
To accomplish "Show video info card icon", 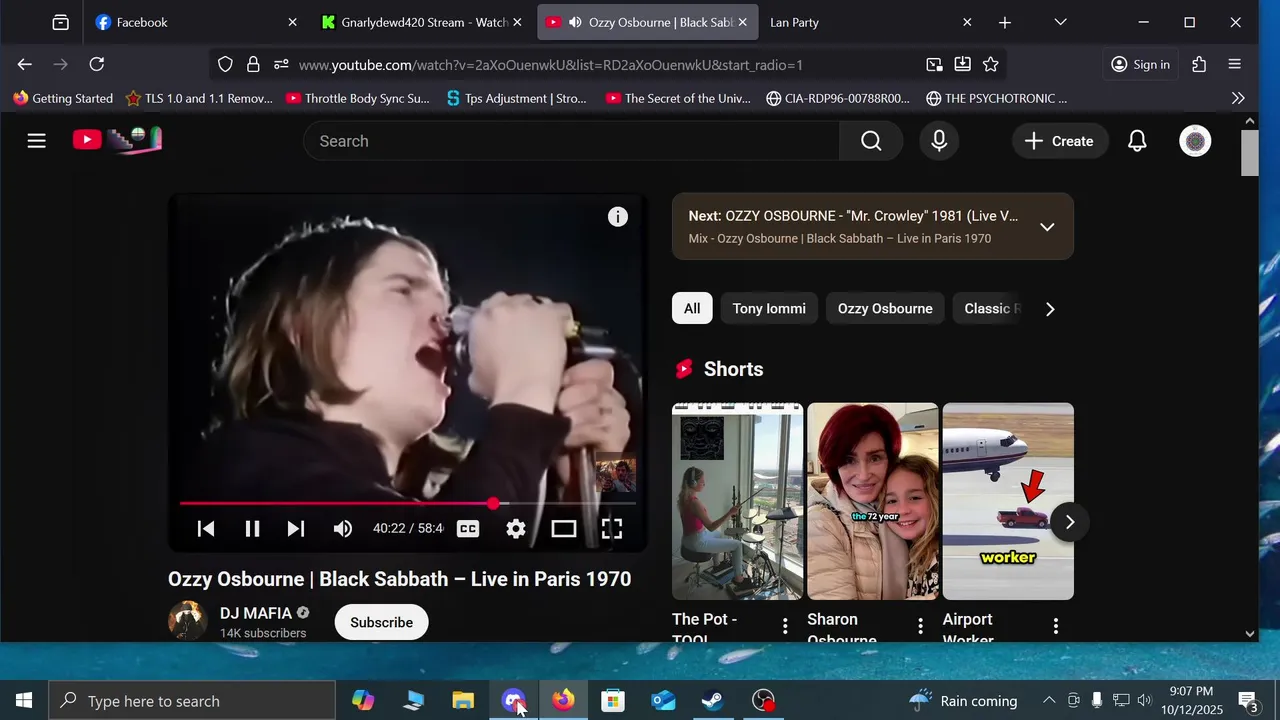I will click(618, 217).
